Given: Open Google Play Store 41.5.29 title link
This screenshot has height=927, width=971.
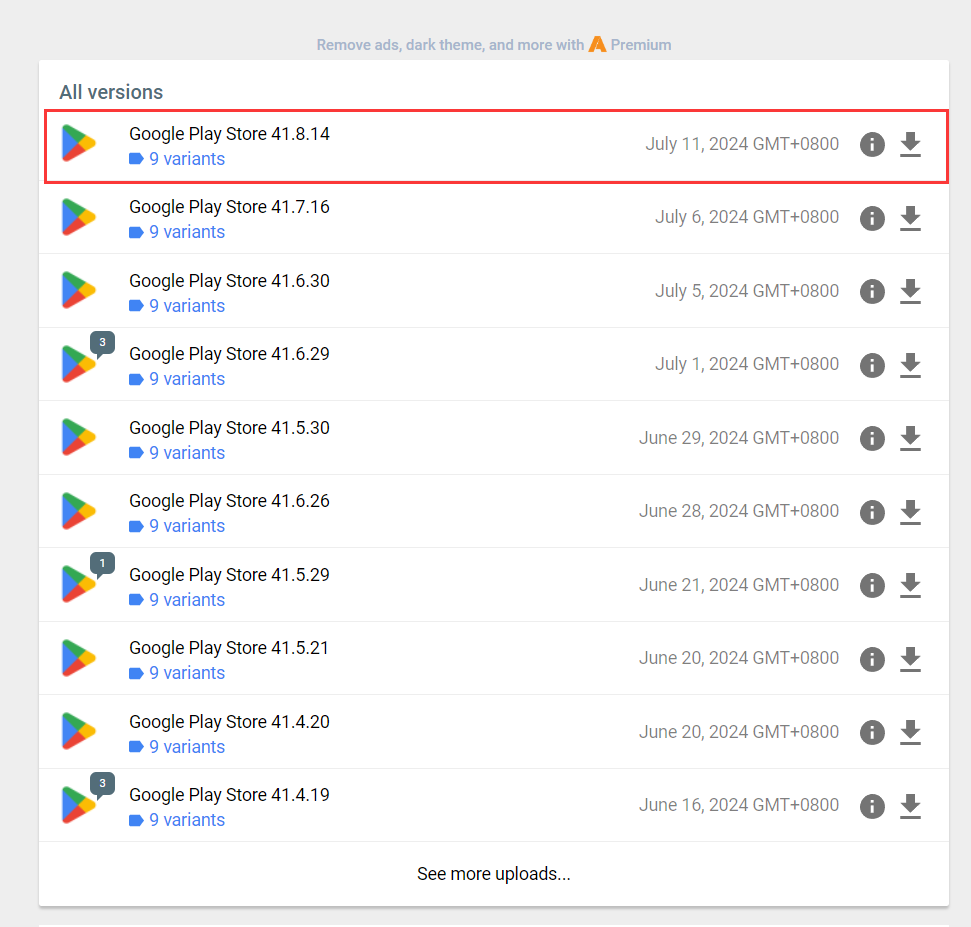Looking at the screenshot, I should pyautogui.click(x=229, y=575).
